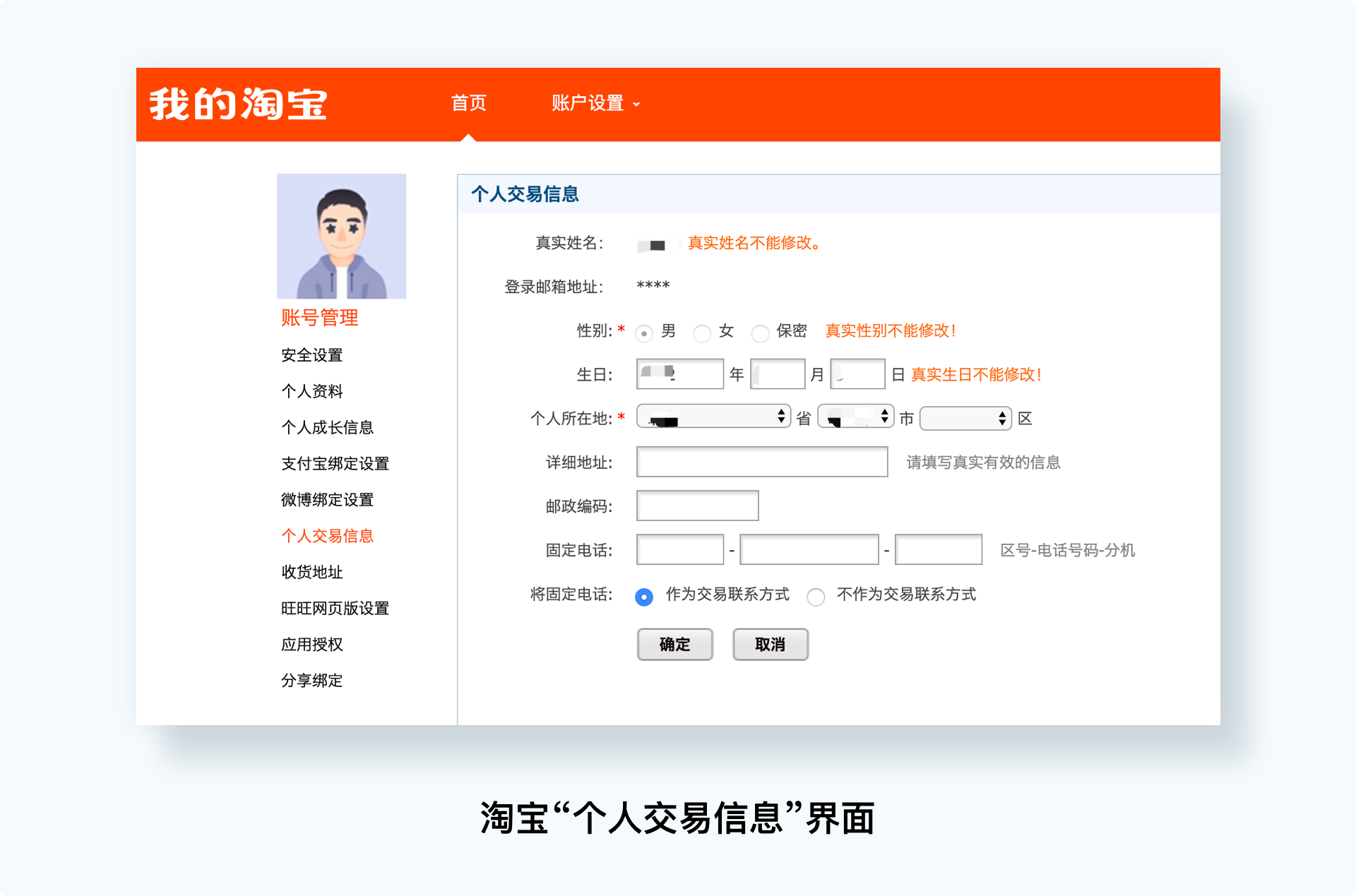Select 不作为交易联系方式 radio option
Image resolution: width=1356 pixels, height=896 pixels.
click(x=816, y=597)
